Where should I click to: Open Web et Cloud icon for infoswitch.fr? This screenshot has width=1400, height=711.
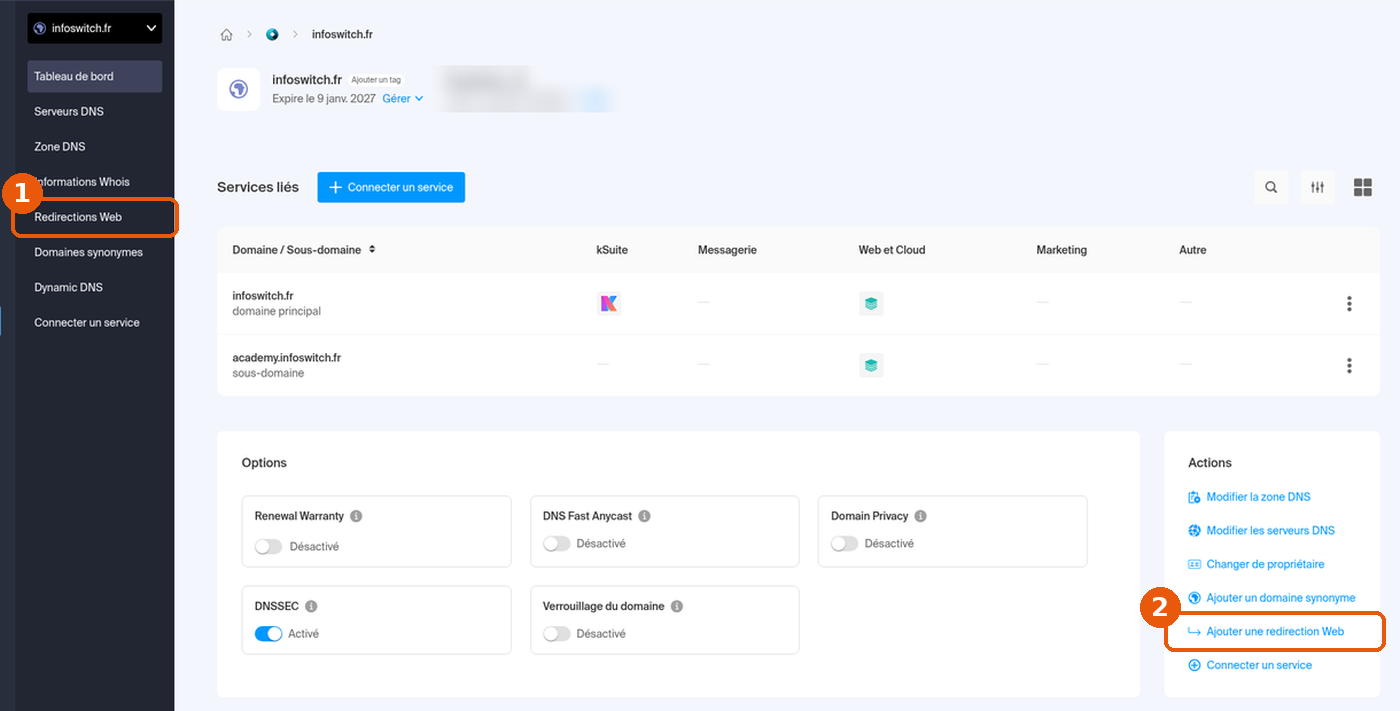click(871, 303)
